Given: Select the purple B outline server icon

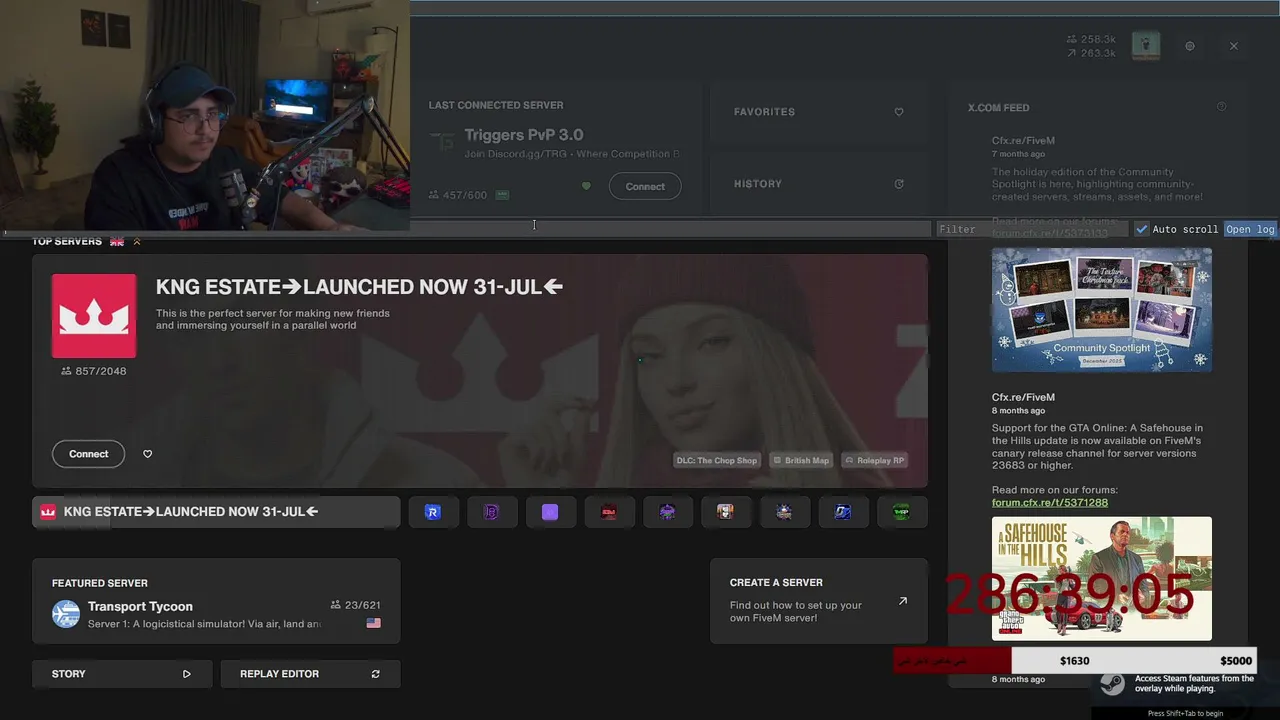Looking at the screenshot, I should click(491, 512).
